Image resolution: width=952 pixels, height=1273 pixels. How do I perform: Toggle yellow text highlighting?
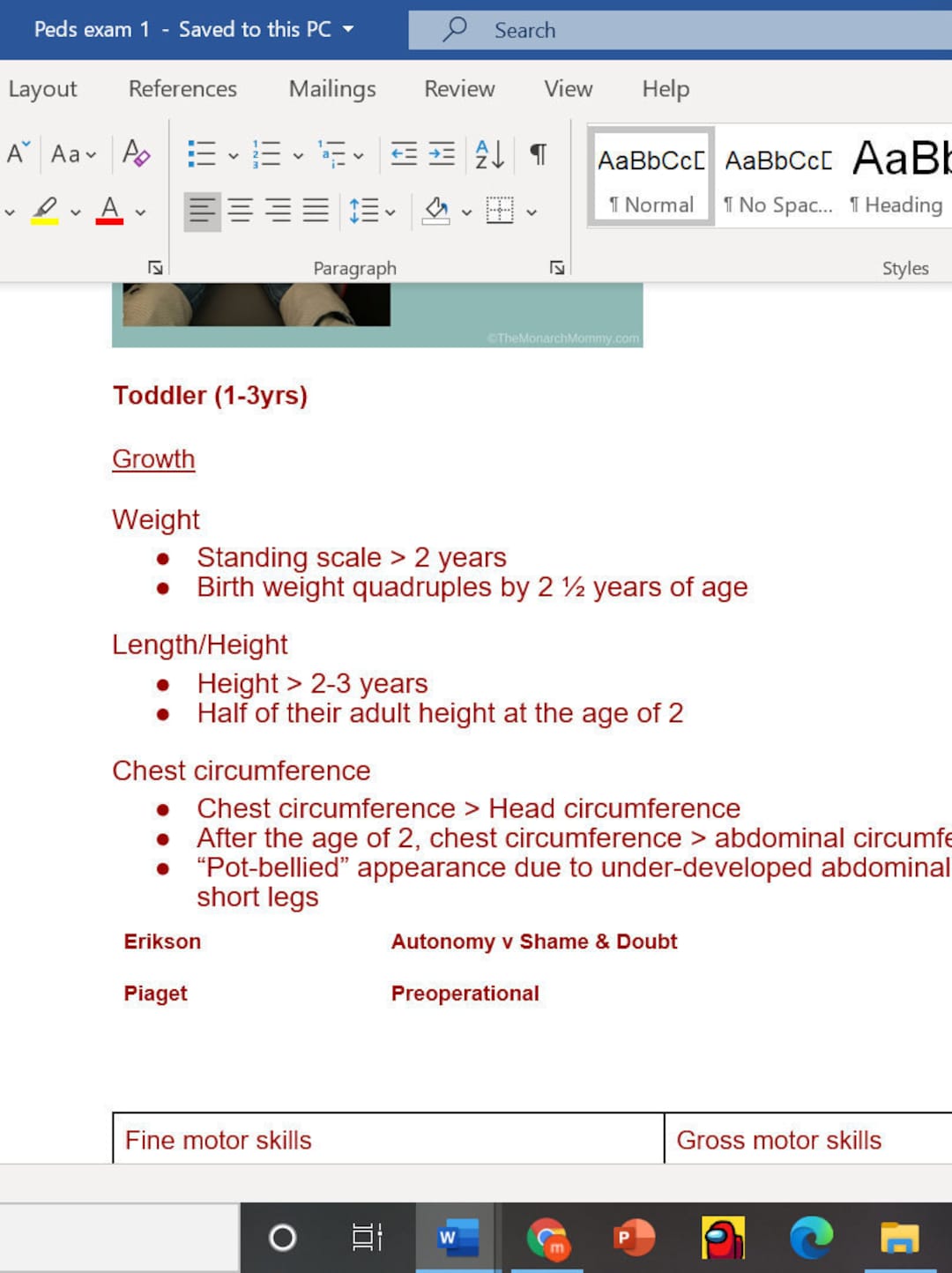(46, 210)
